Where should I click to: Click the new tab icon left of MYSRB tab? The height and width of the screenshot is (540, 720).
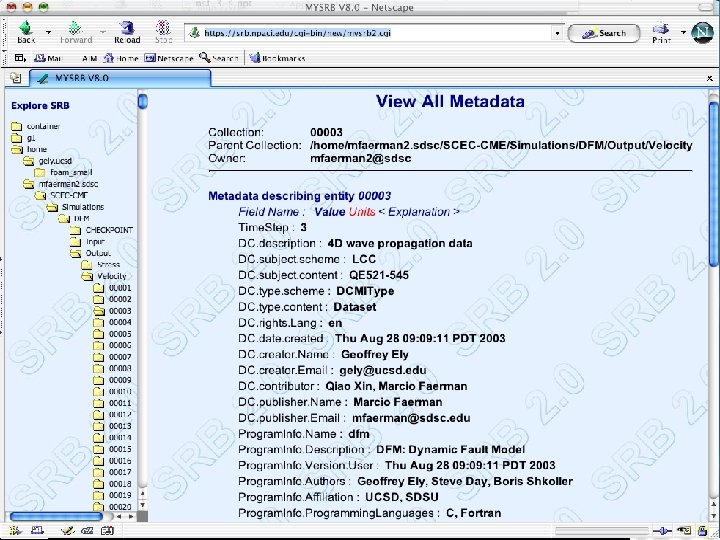coord(15,78)
